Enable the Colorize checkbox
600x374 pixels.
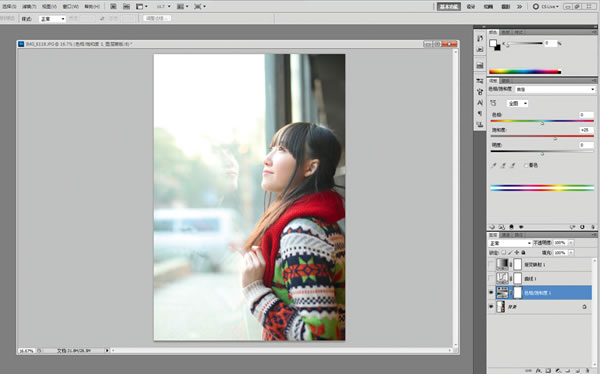526,165
